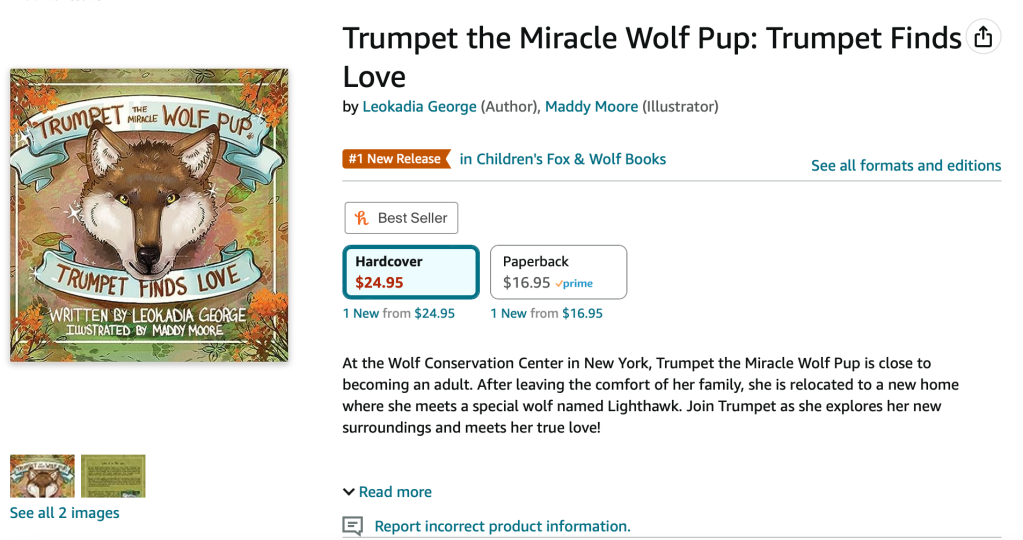Click See all 2 images link
This screenshot has height=540, width=1023.
pyautogui.click(x=64, y=513)
